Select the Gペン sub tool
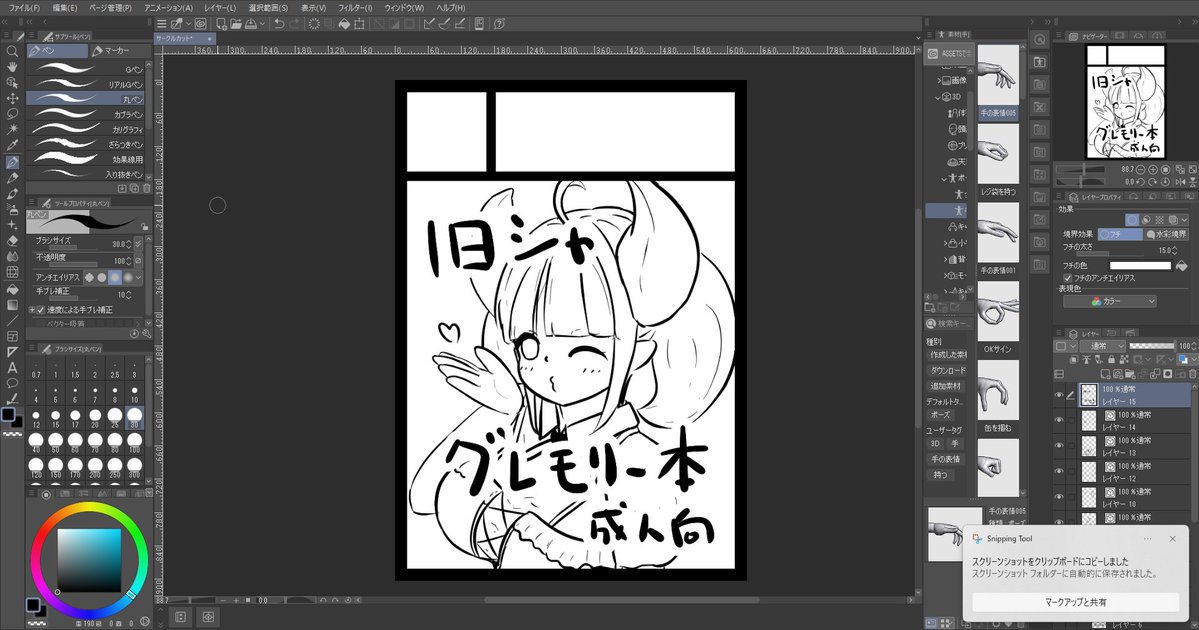Image resolution: width=1199 pixels, height=630 pixels. 85,69
